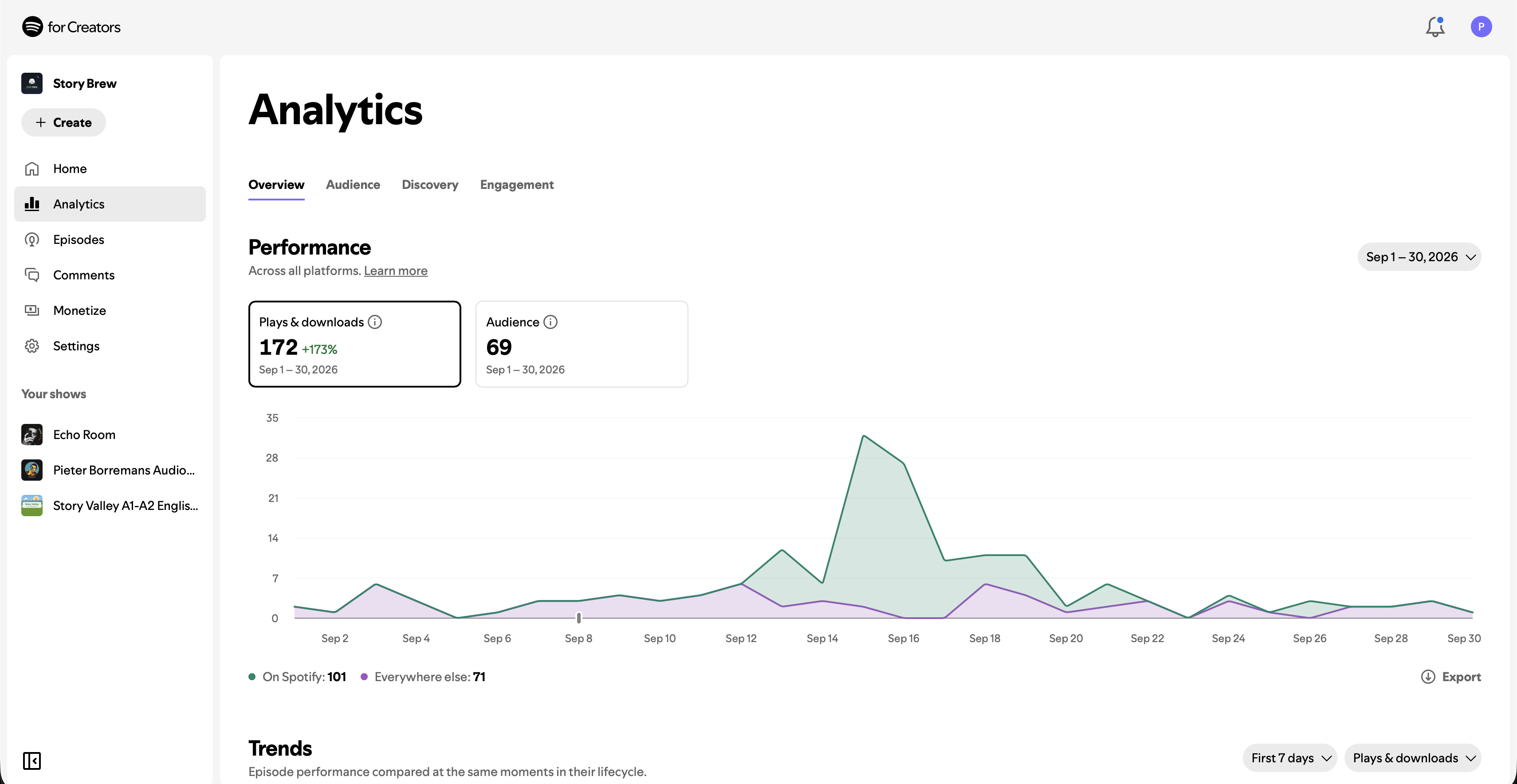The height and width of the screenshot is (784, 1517).
Task: Click the Learn more link
Action: point(396,271)
